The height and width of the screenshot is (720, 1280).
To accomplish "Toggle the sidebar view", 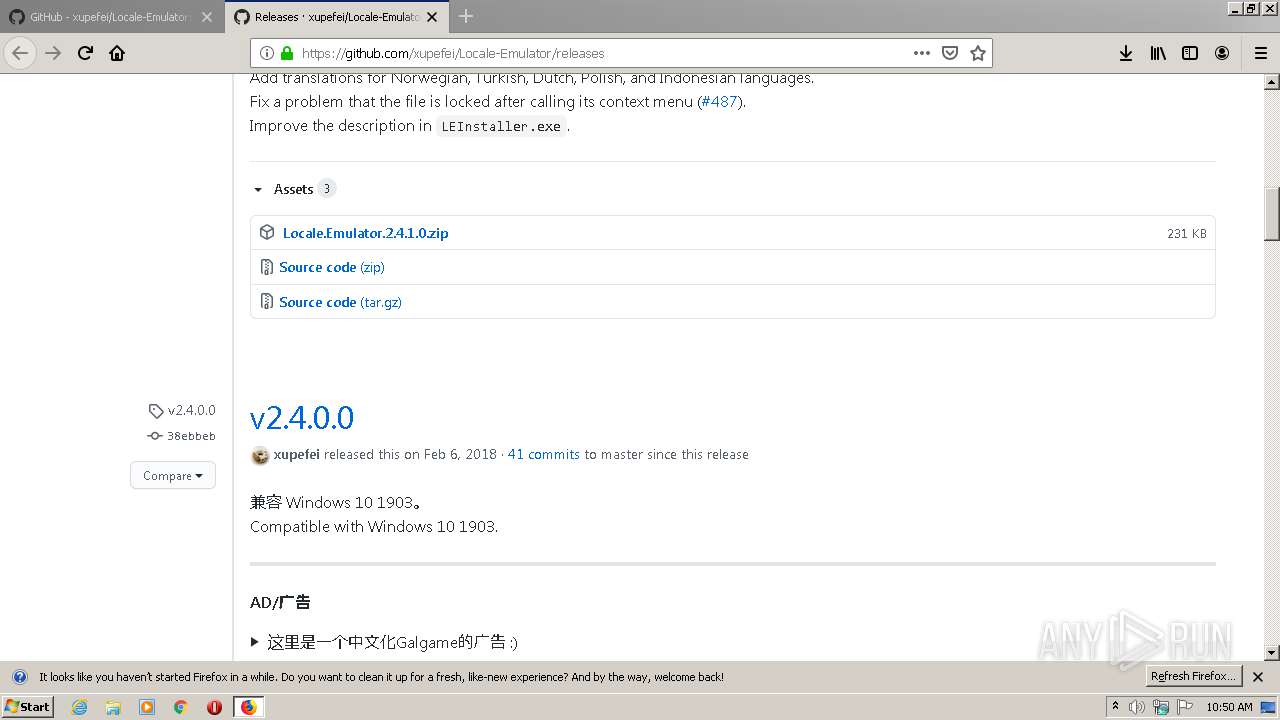I will pos(1190,53).
